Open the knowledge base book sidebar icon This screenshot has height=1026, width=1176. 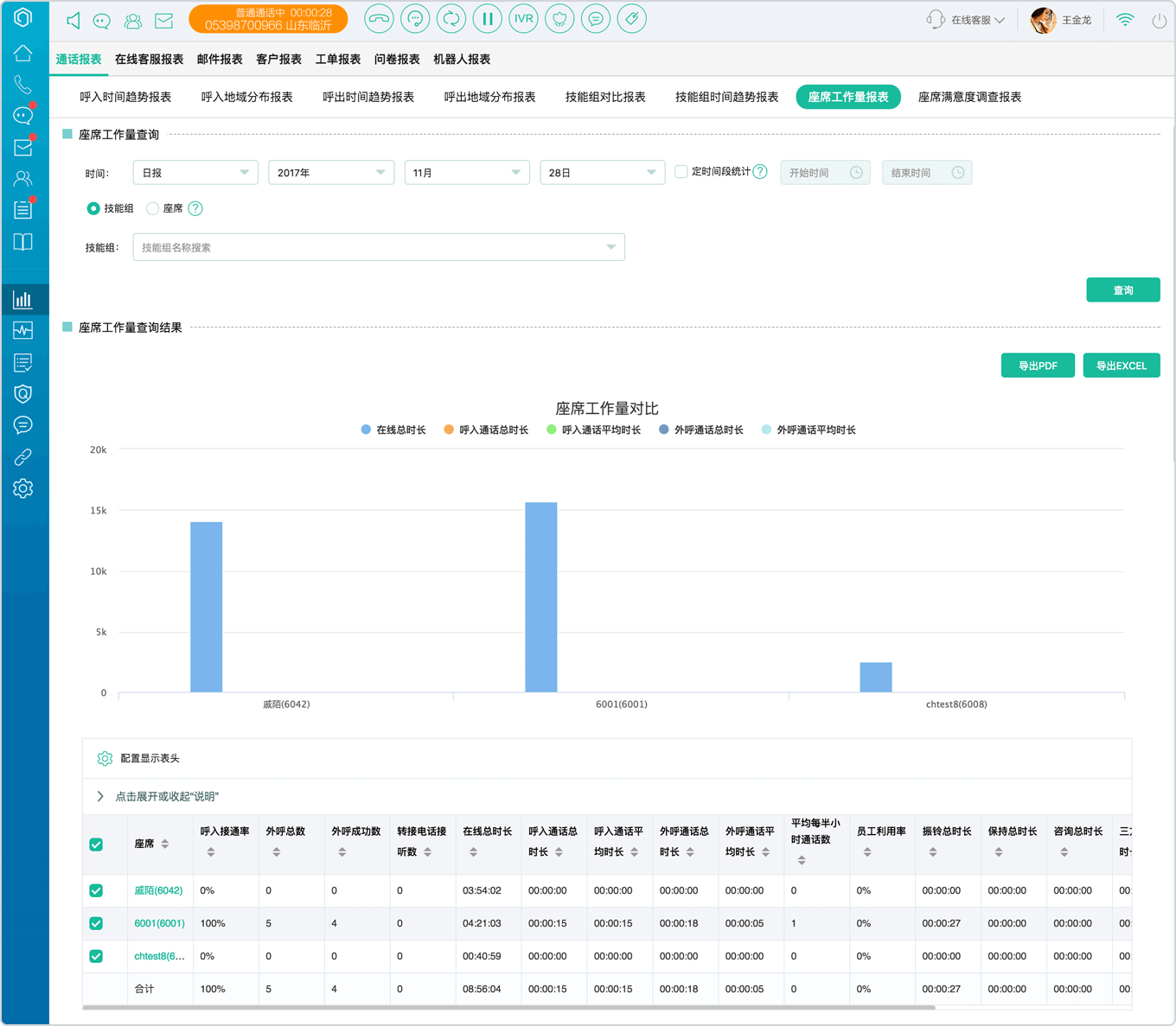[23, 242]
